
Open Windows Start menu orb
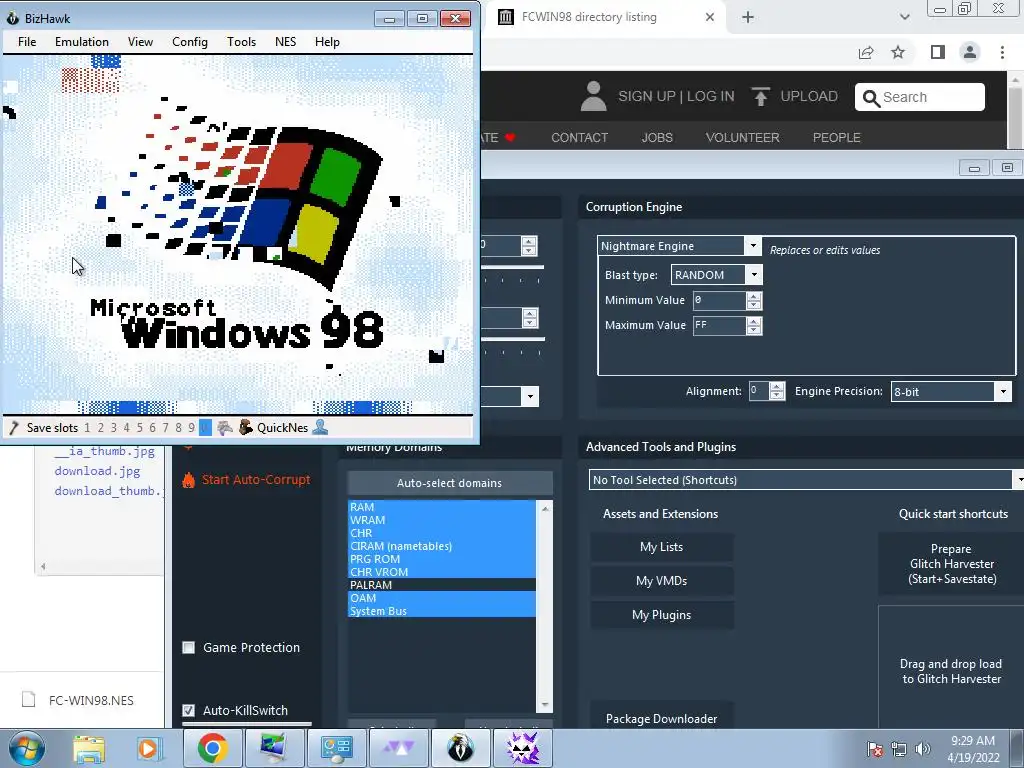(27, 749)
